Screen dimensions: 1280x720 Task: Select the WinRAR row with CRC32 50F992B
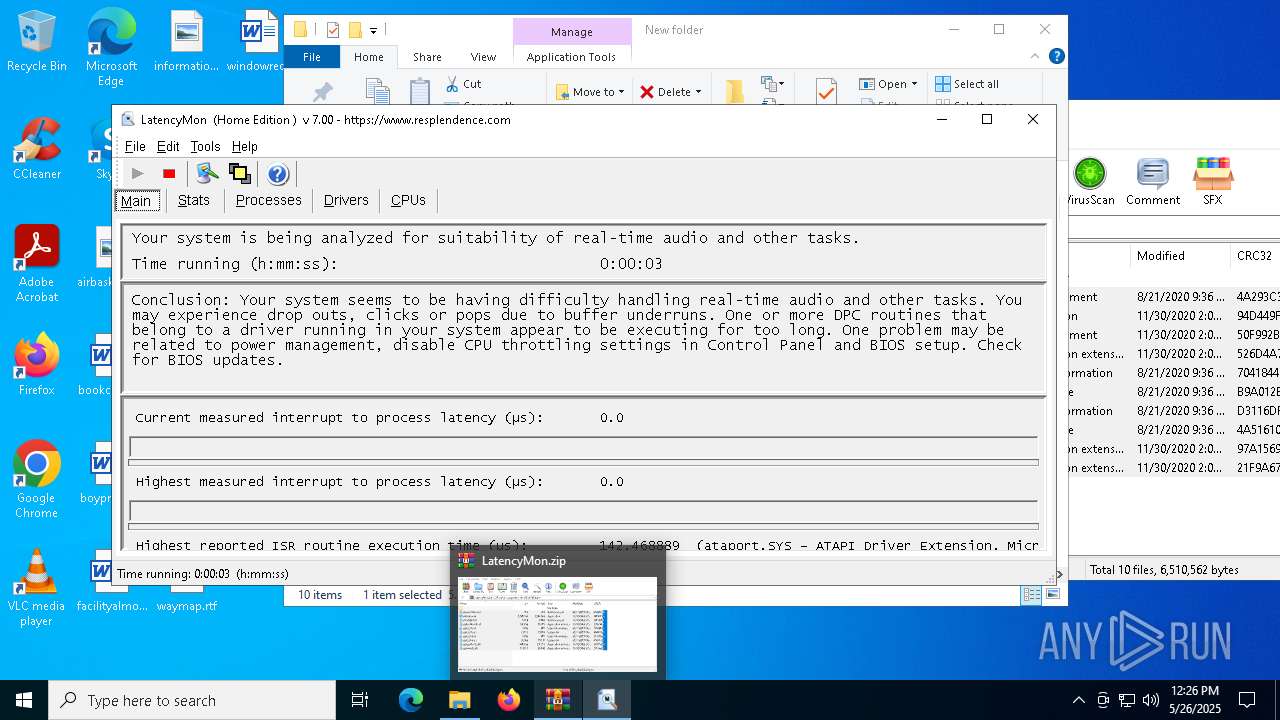pos(1174,335)
